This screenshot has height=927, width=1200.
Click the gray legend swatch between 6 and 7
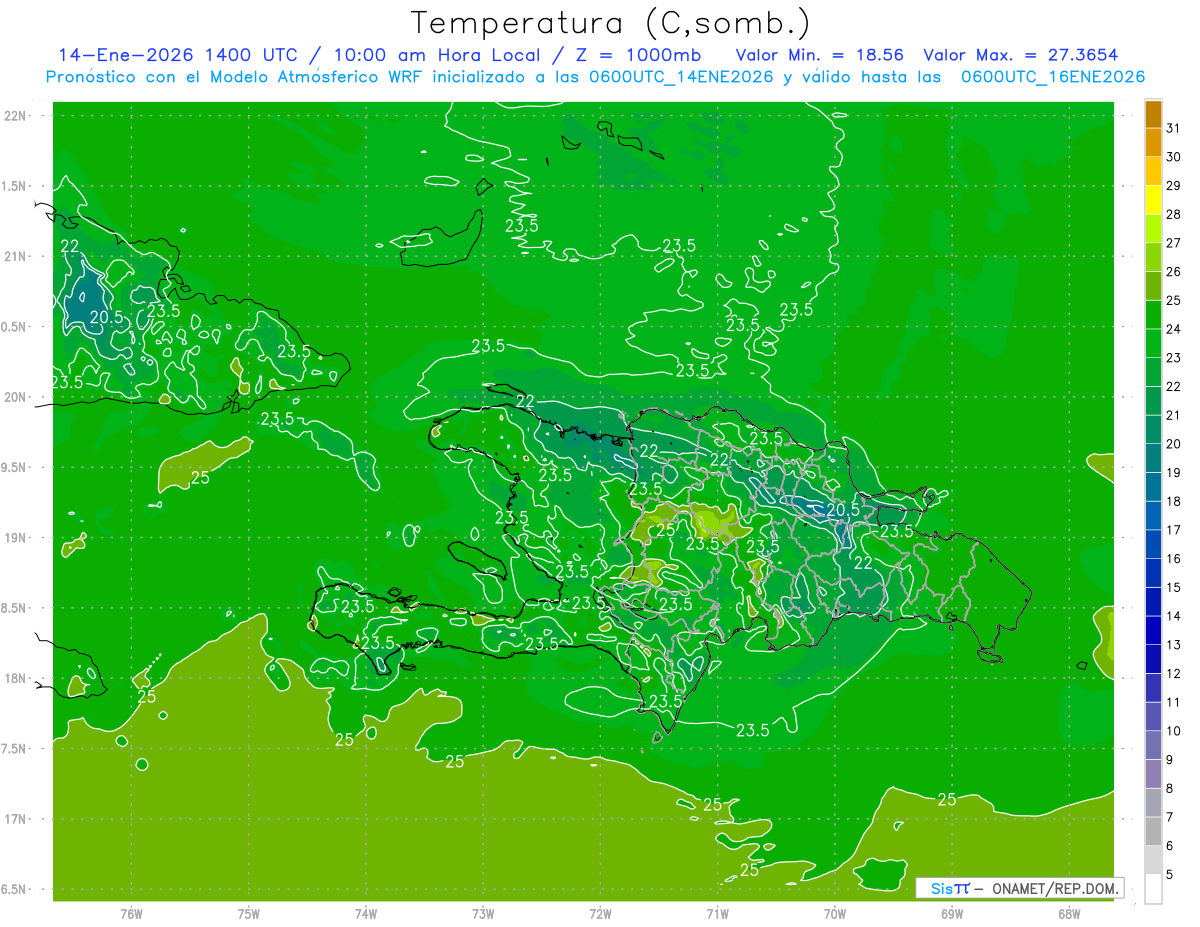click(x=1153, y=832)
